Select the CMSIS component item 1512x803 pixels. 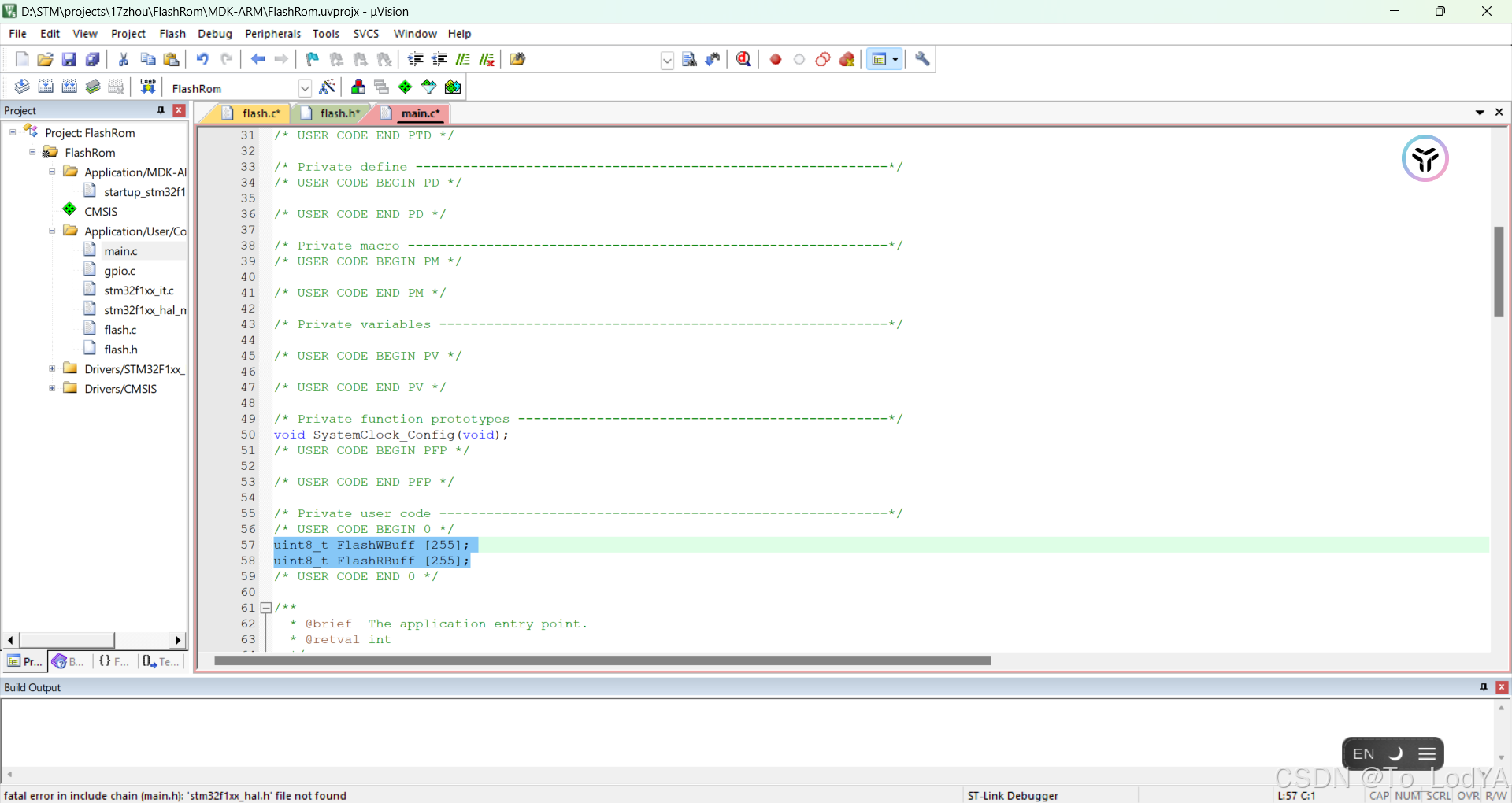point(100,211)
